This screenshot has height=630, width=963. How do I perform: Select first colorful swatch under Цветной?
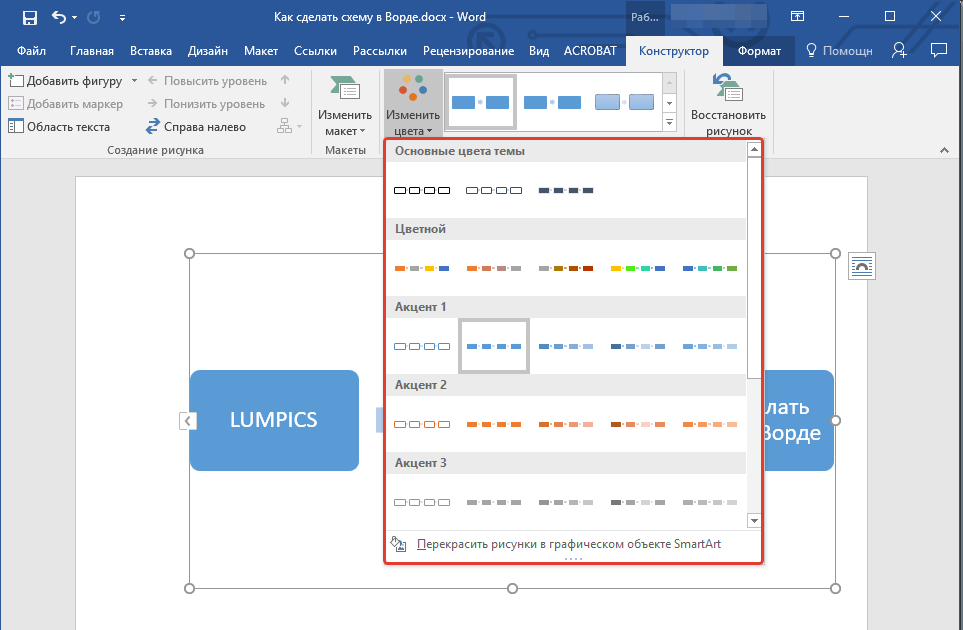tap(421, 268)
